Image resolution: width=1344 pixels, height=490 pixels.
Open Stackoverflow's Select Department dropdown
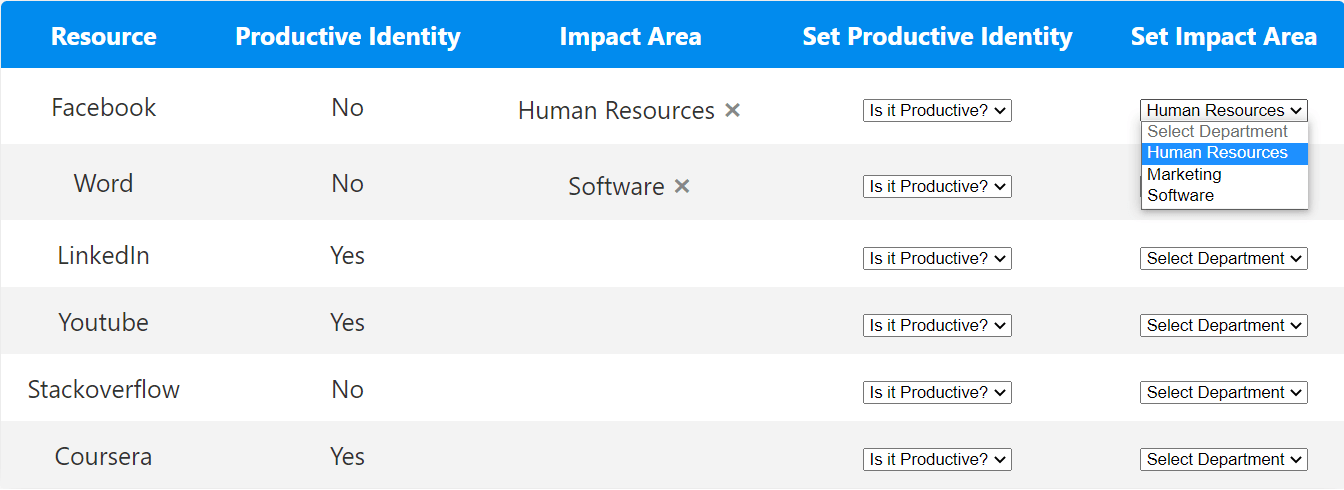pyautogui.click(x=1223, y=392)
